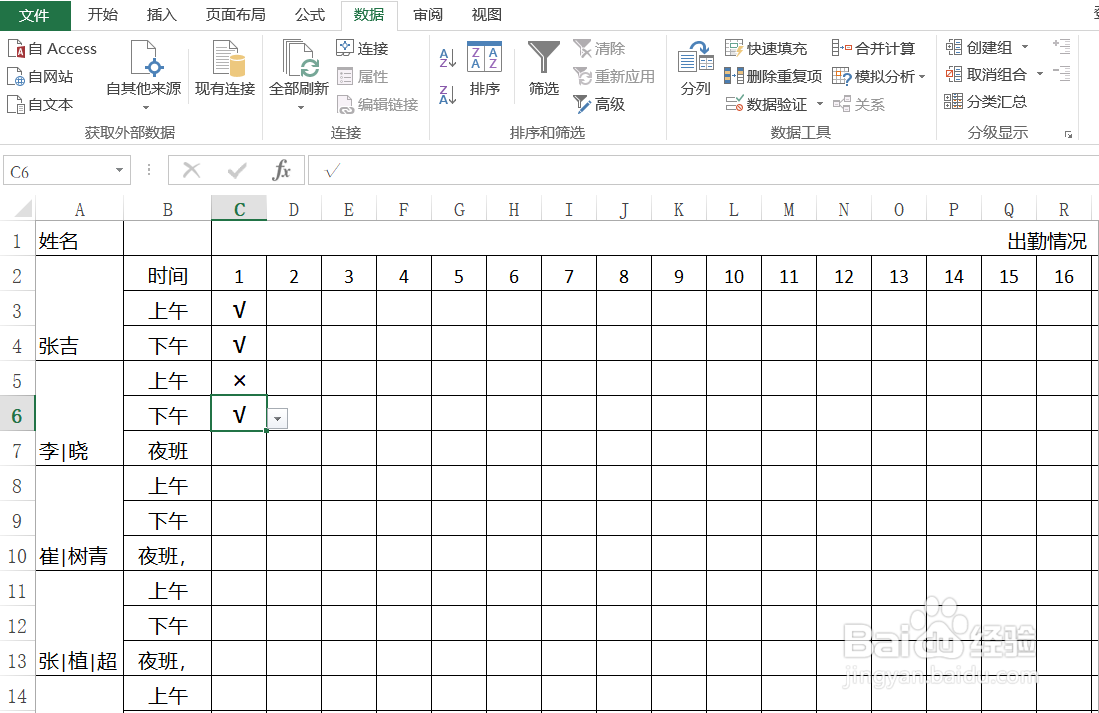Open the cell C6 validation dropdown
Viewport: 1099px width, 713px height.
(277, 417)
